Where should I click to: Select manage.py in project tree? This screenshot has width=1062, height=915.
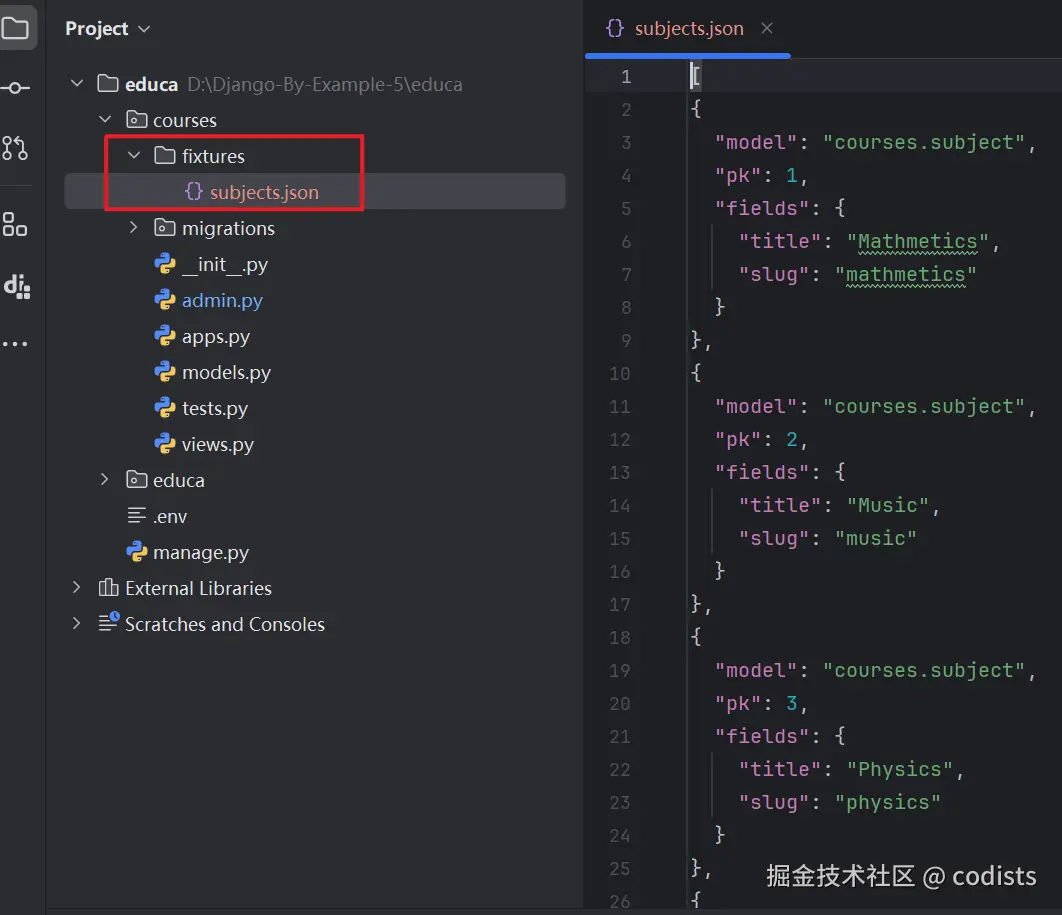pos(200,552)
